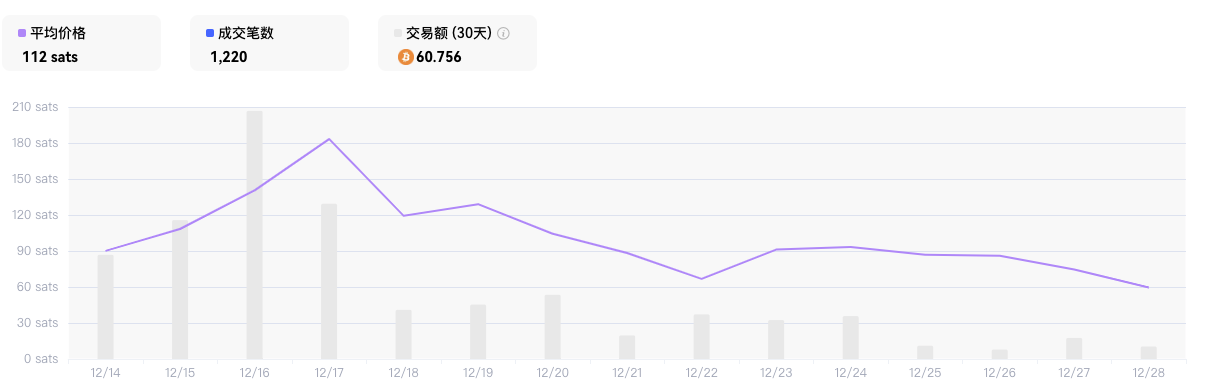Select the 平均价格 112 sats card
Screen dimensions: 1212x391
pos(80,43)
